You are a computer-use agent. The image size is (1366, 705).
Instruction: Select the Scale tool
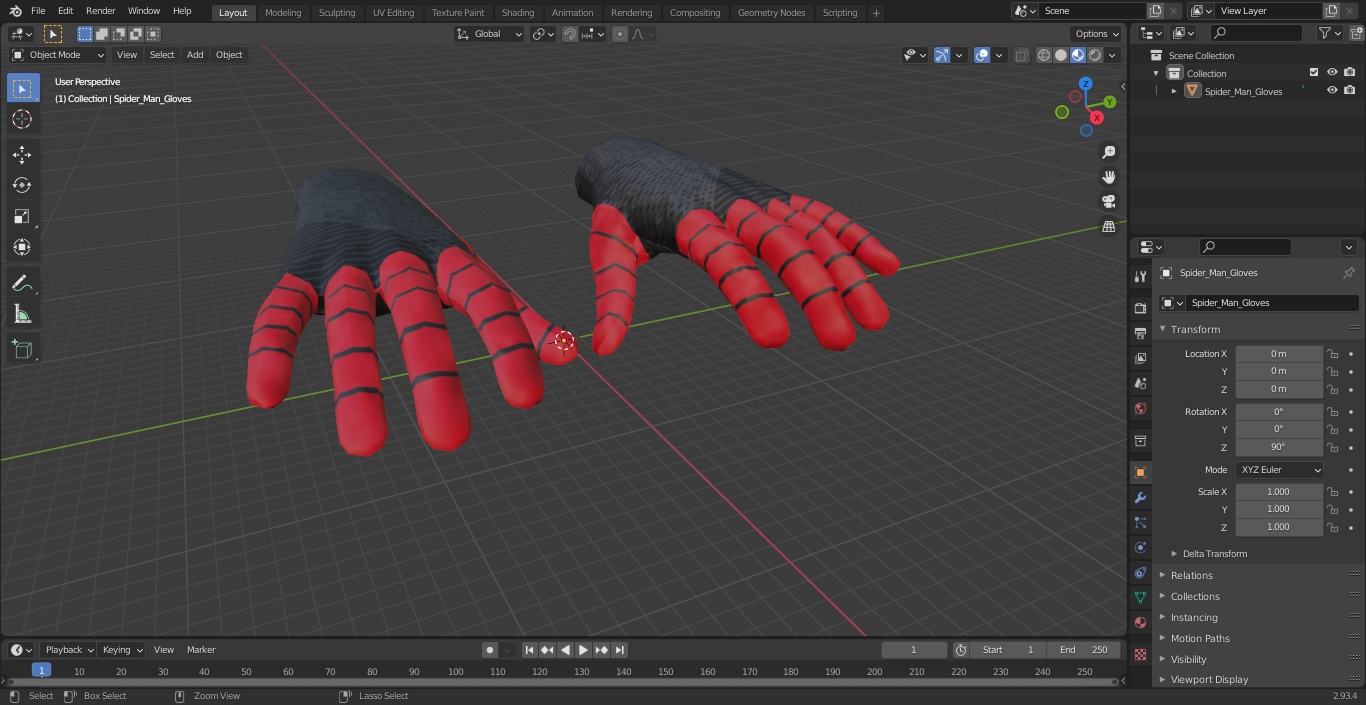(22, 216)
